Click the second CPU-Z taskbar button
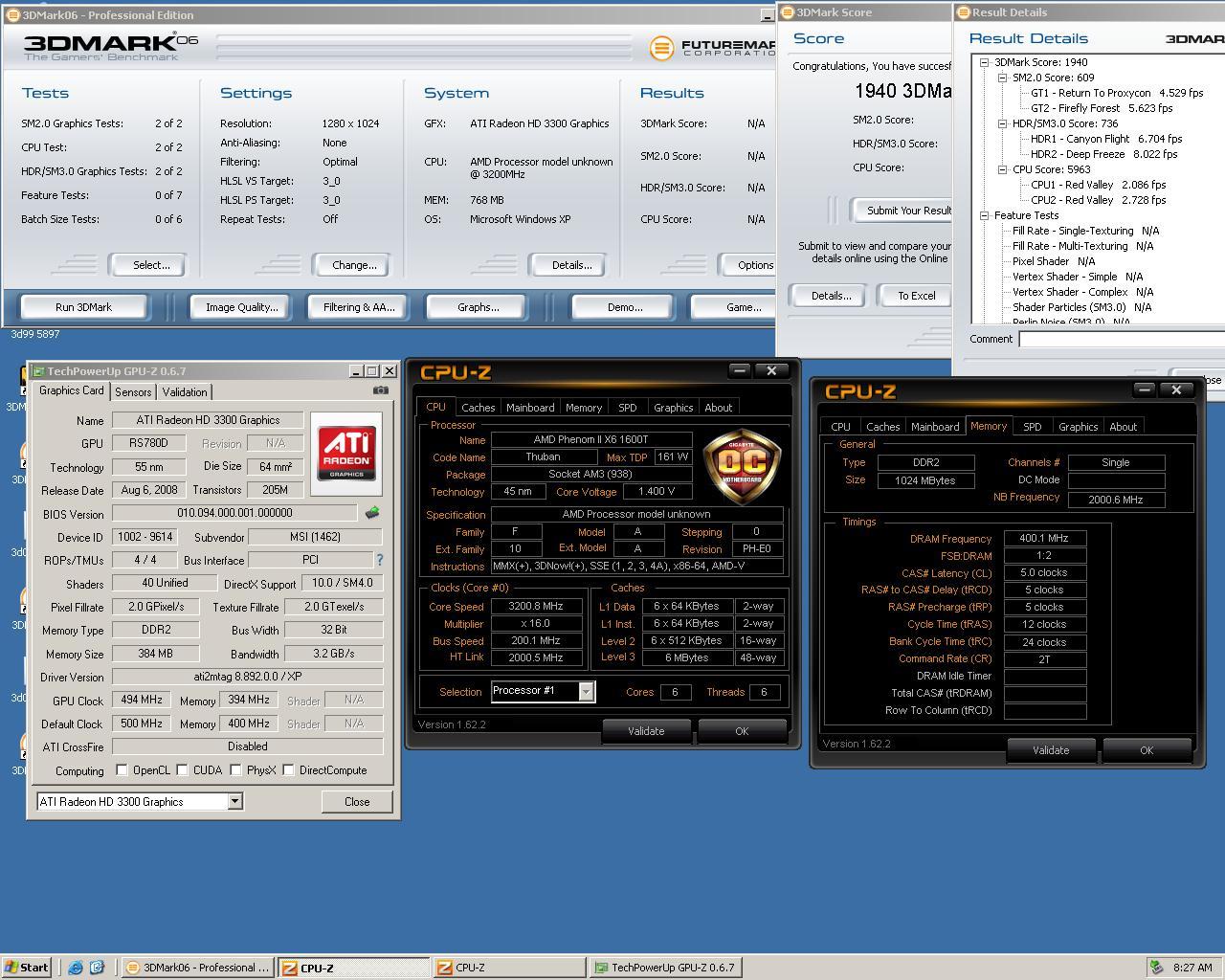 coord(510,968)
